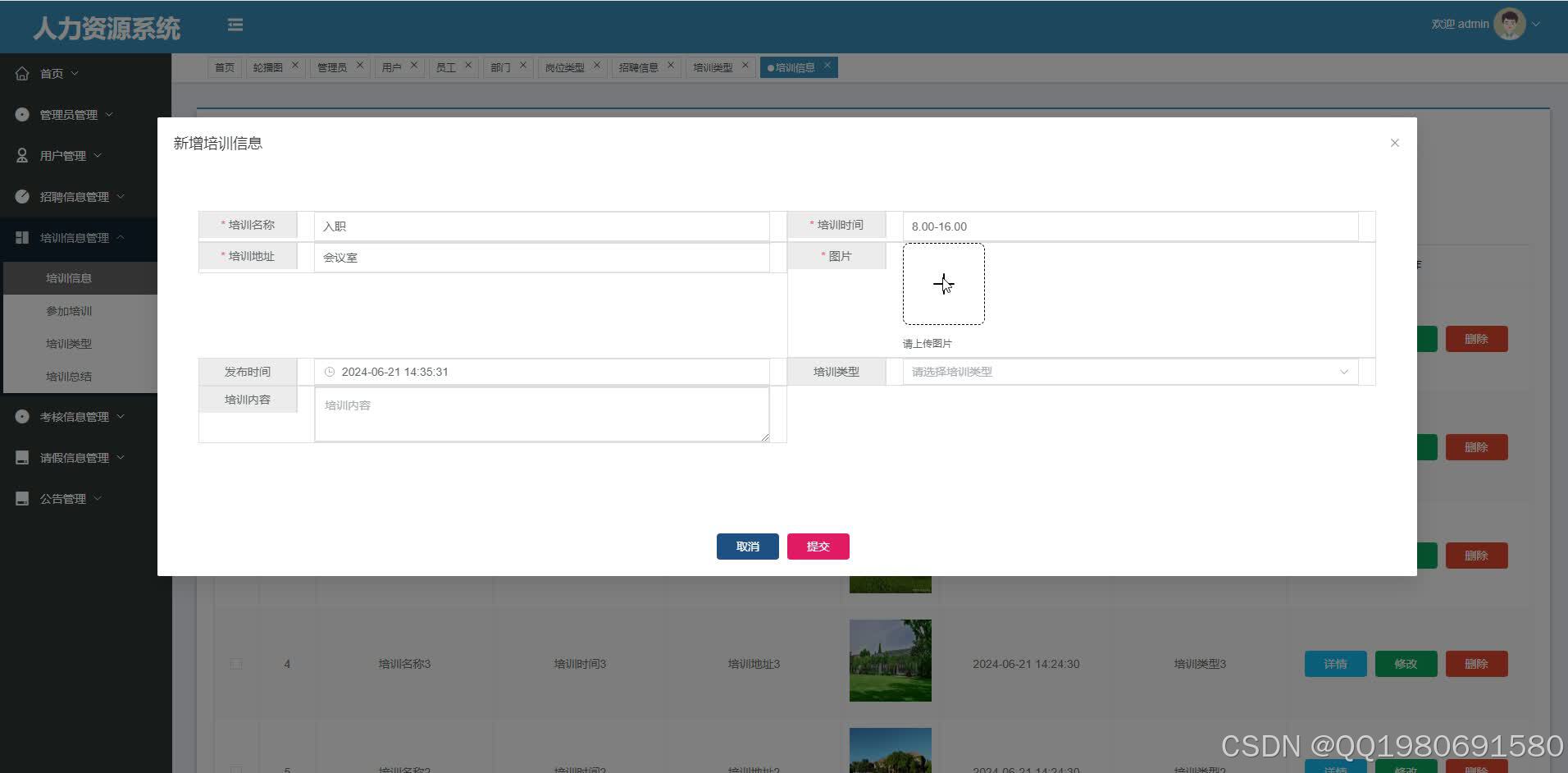Click the 发布时间 date field
Screen dimensions: 1568x773
(x=542, y=372)
